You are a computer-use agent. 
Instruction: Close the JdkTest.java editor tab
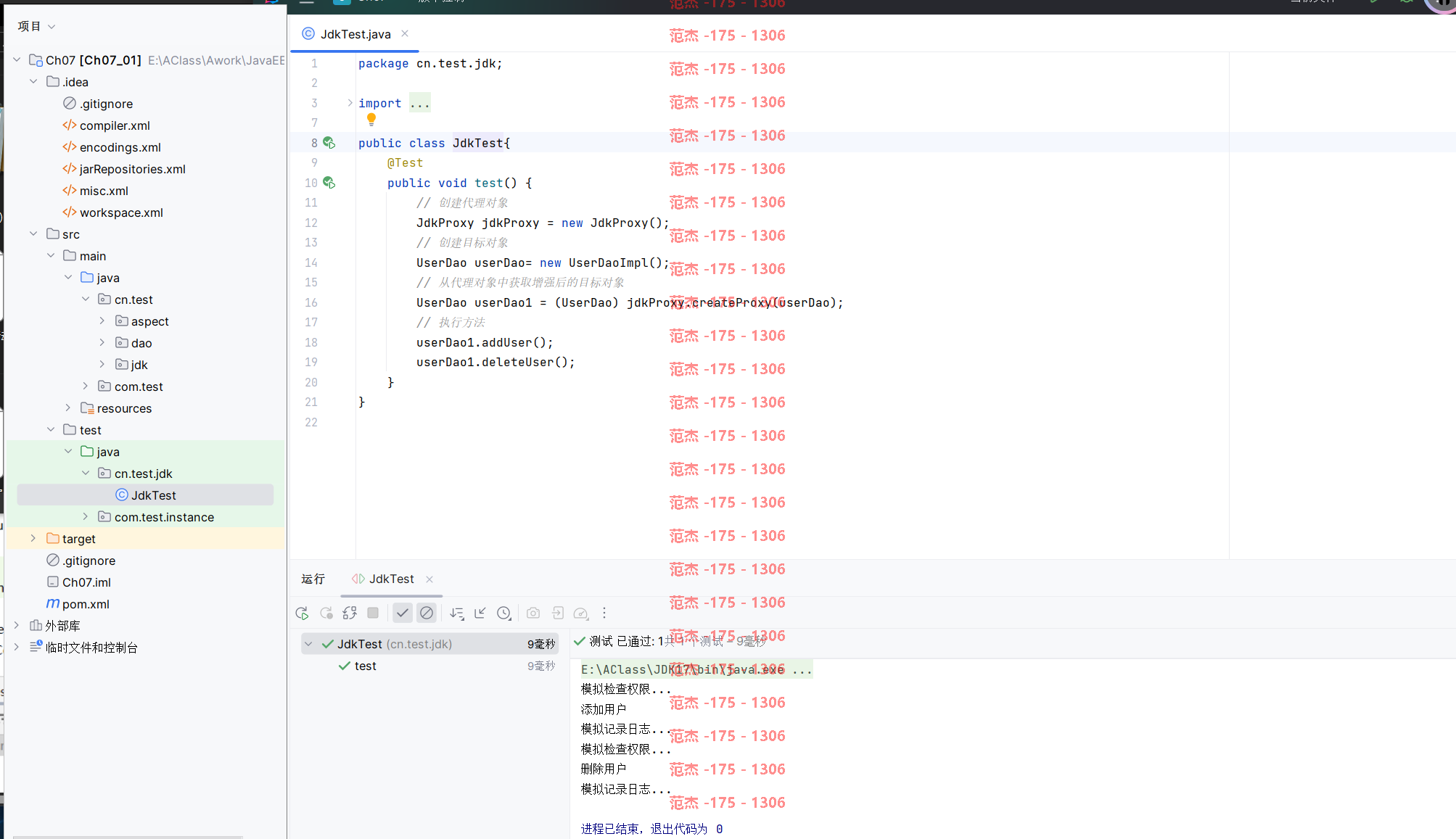tap(405, 33)
